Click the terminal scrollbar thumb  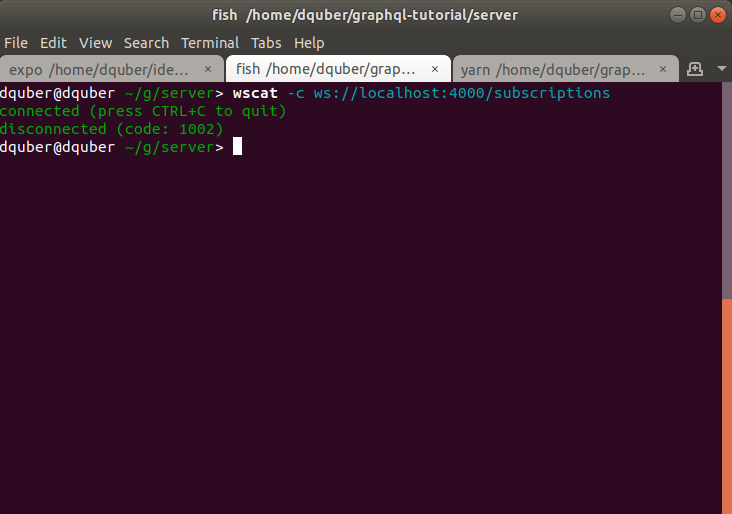coord(727,406)
